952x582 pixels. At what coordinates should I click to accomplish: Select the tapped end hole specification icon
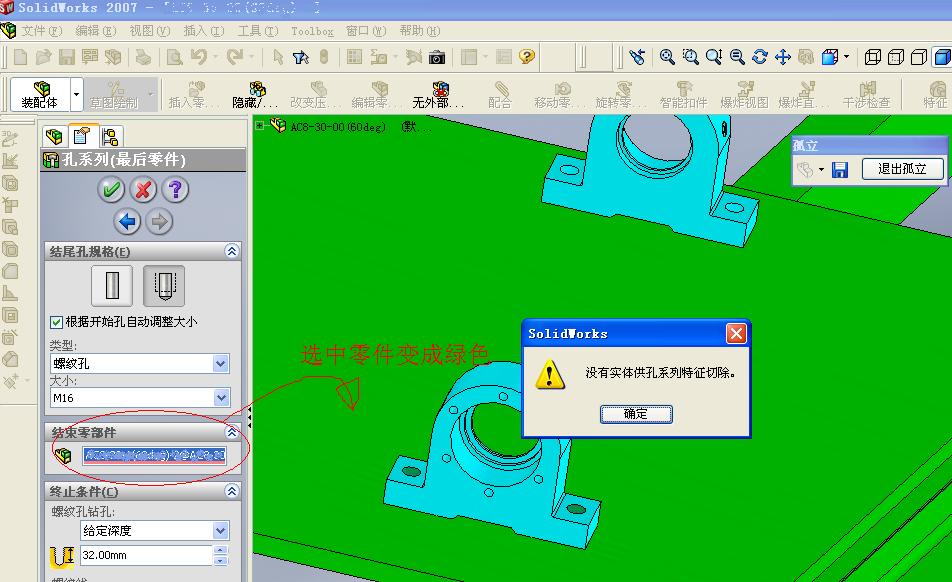[164, 285]
